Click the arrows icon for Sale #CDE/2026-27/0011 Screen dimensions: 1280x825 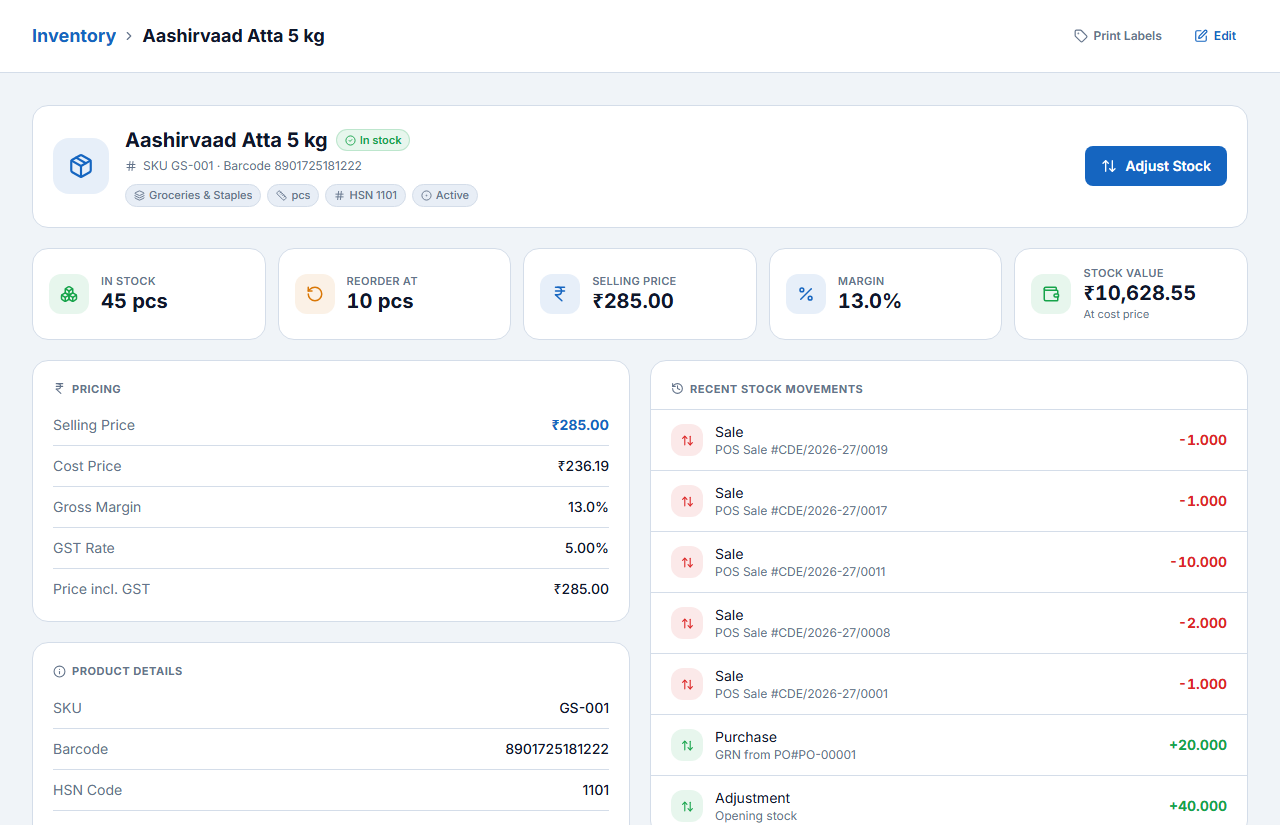[687, 562]
